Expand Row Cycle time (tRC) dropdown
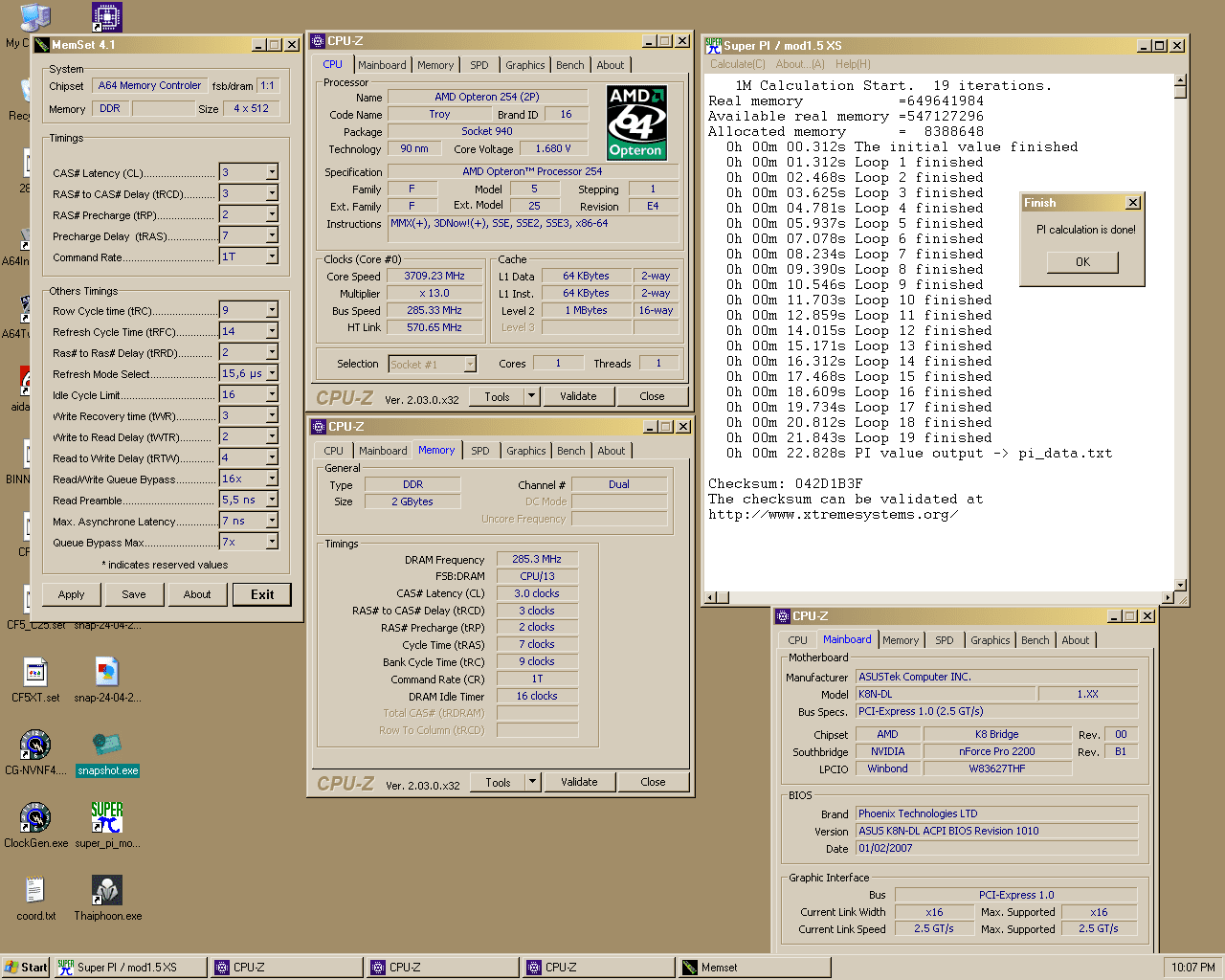The image size is (1225, 980). [272, 310]
